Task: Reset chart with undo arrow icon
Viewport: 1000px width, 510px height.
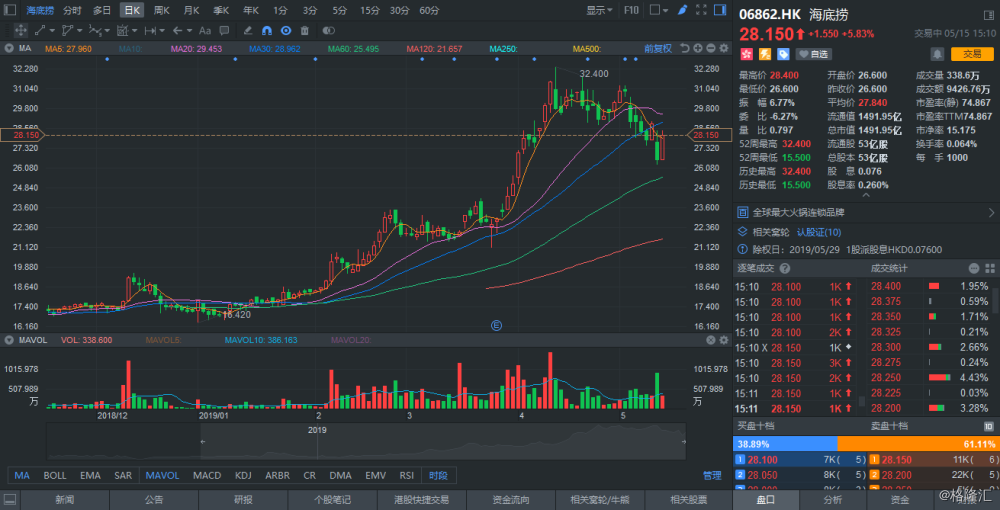Action: (x=685, y=48)
